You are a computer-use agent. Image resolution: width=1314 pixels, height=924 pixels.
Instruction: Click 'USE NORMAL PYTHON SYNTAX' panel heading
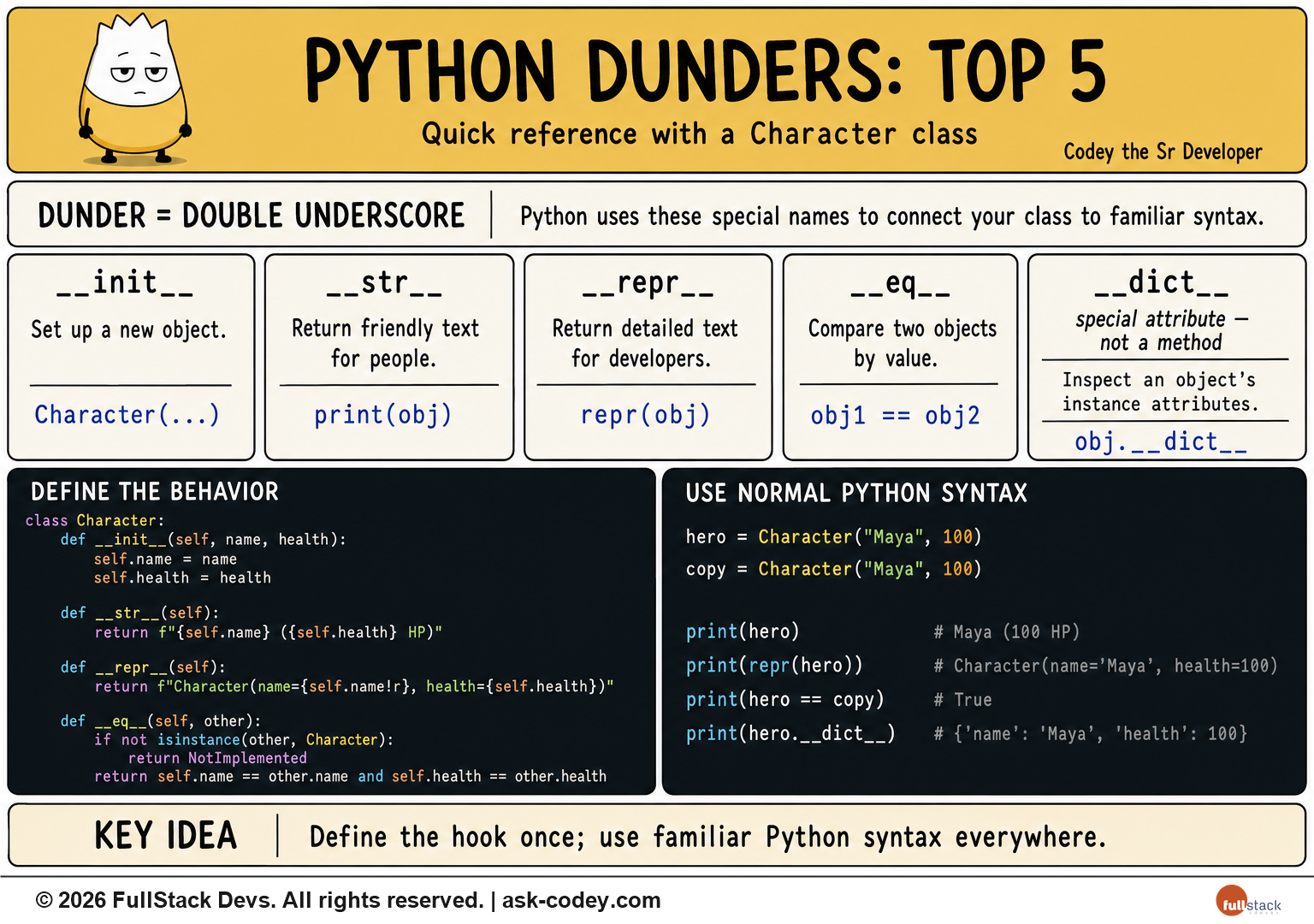[x=856, y=494]
